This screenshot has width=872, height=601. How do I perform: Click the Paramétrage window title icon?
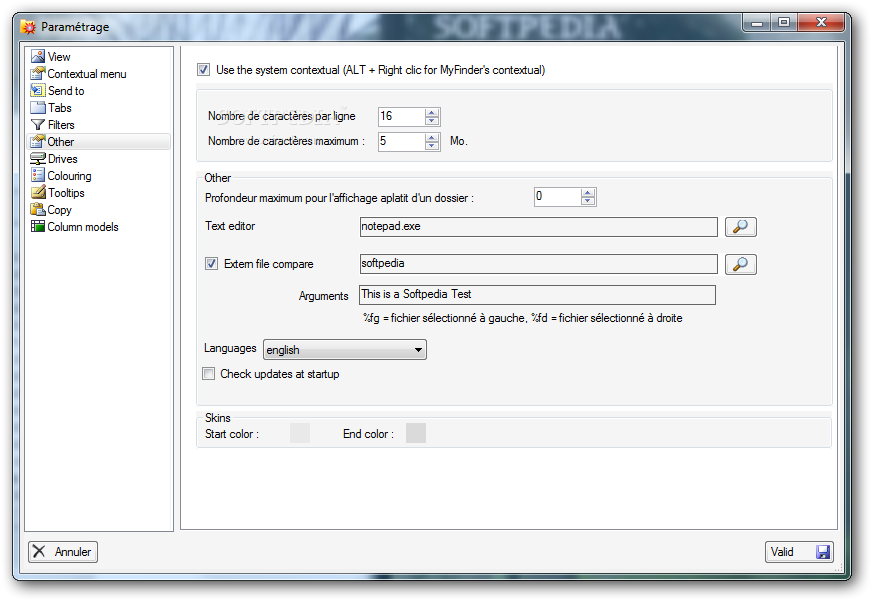point(28,27)
